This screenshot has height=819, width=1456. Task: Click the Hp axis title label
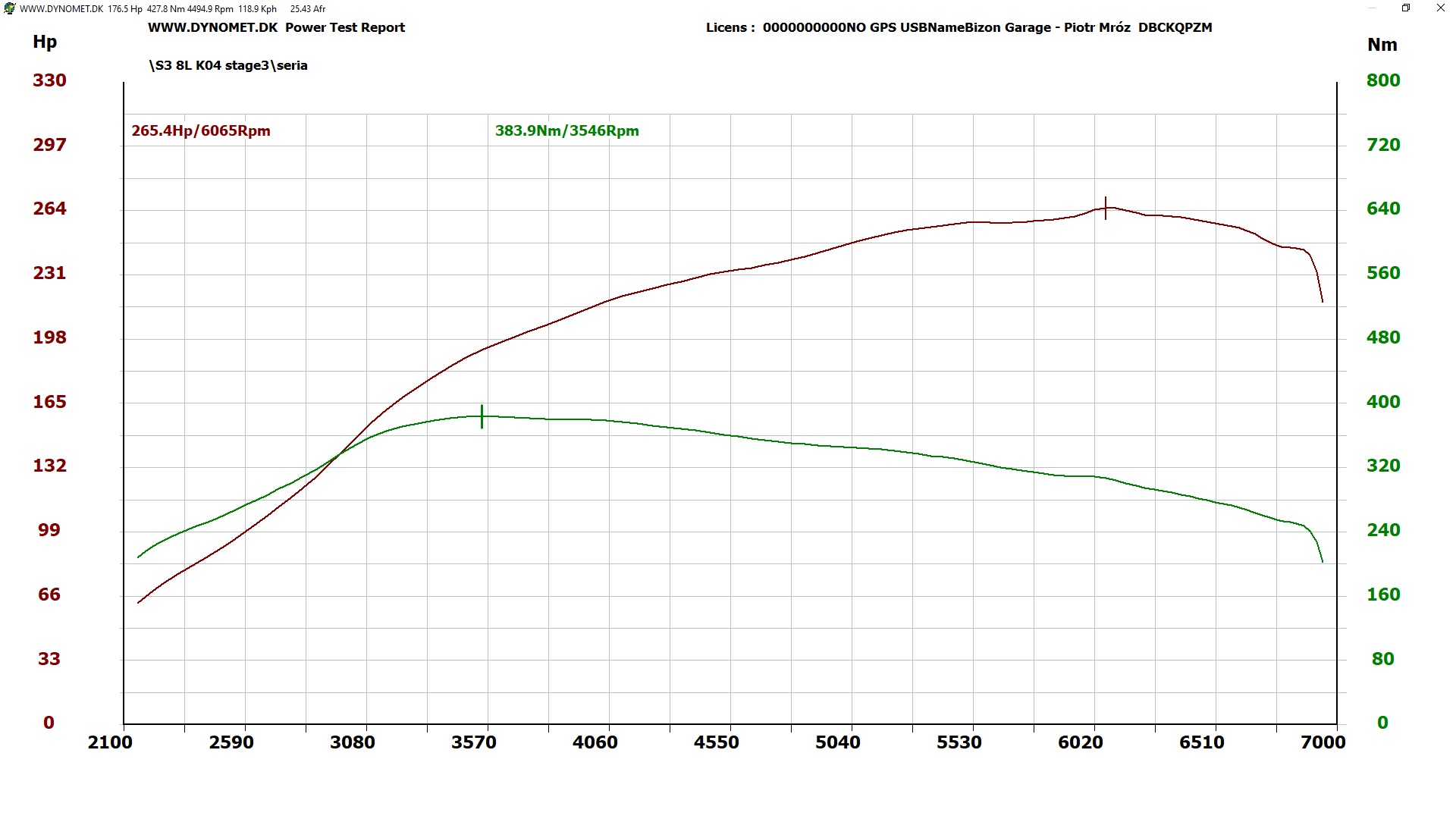click(x=45, y=42)
